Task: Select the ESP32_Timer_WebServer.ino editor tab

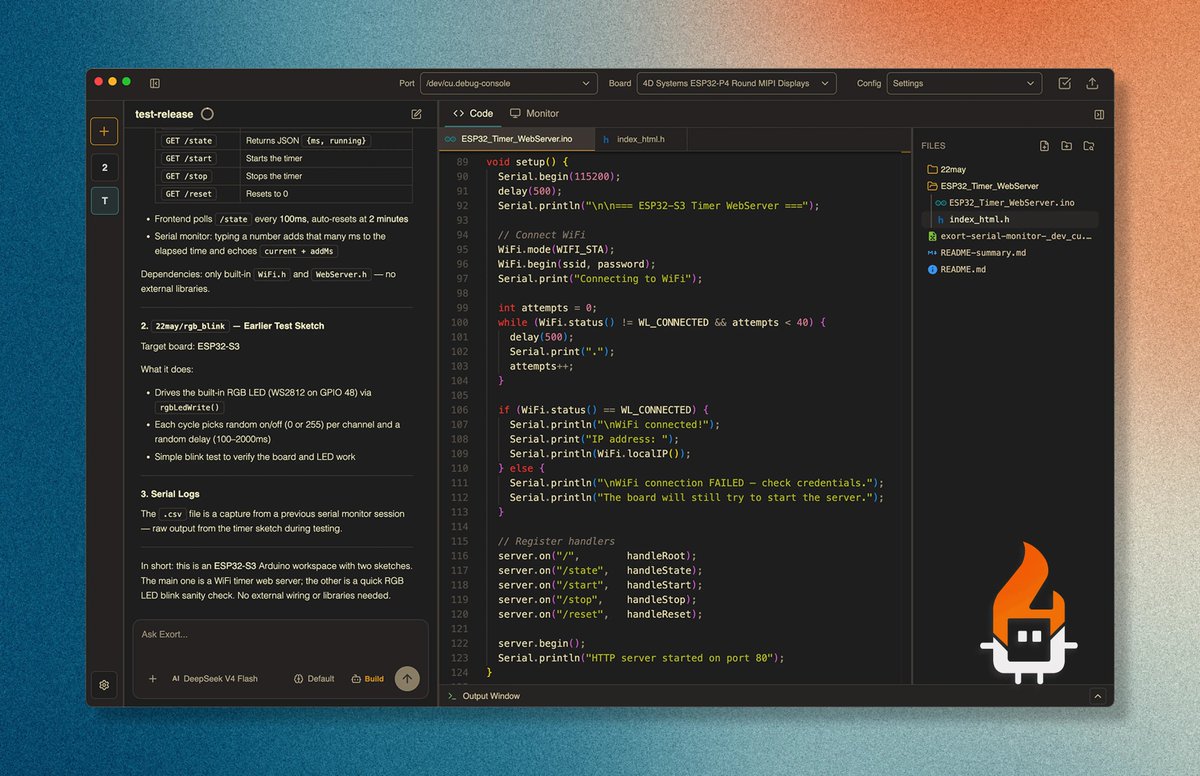Action: click(x=516, y=139)
